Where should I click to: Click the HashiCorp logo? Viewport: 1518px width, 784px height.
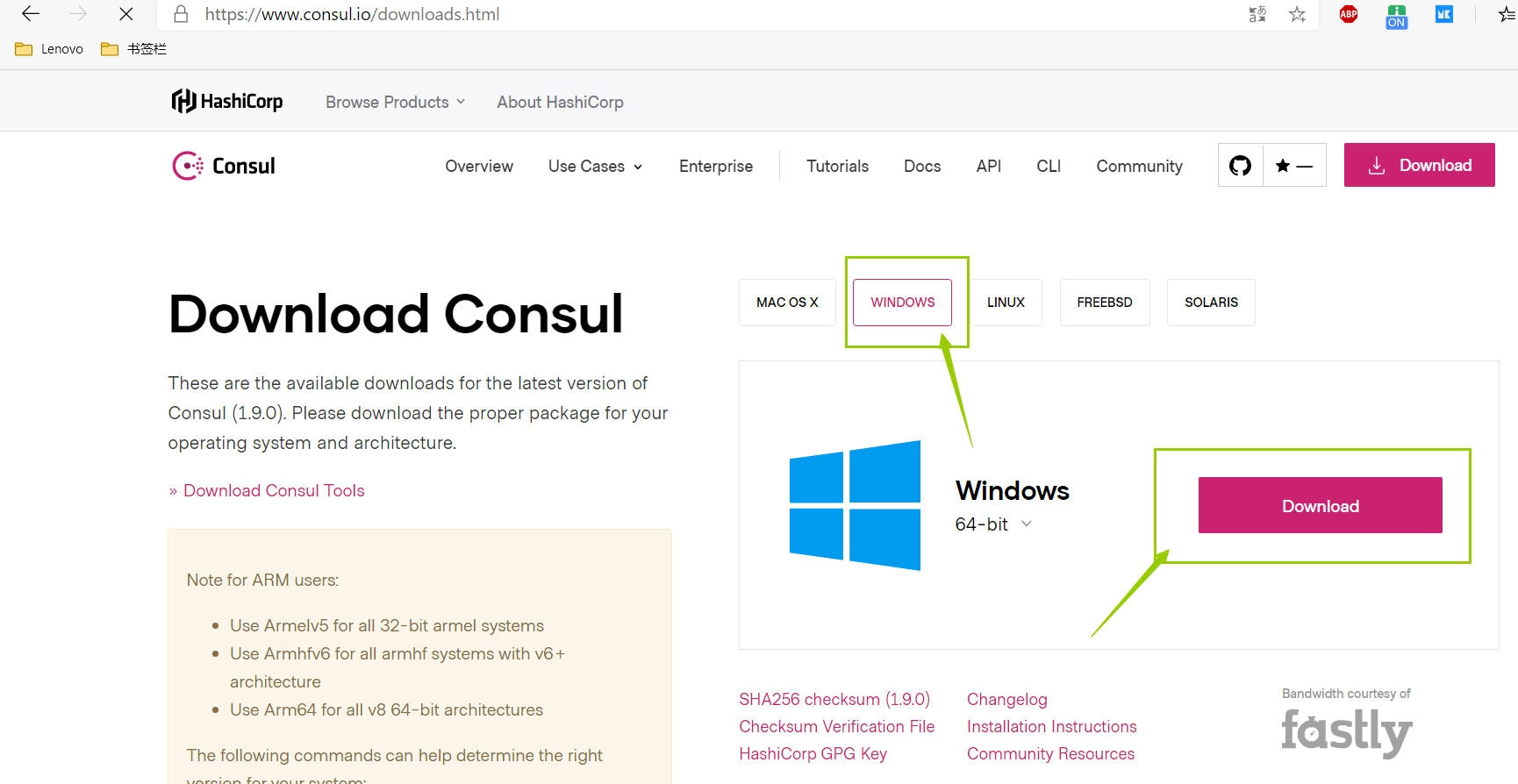[x=227, y=102]
